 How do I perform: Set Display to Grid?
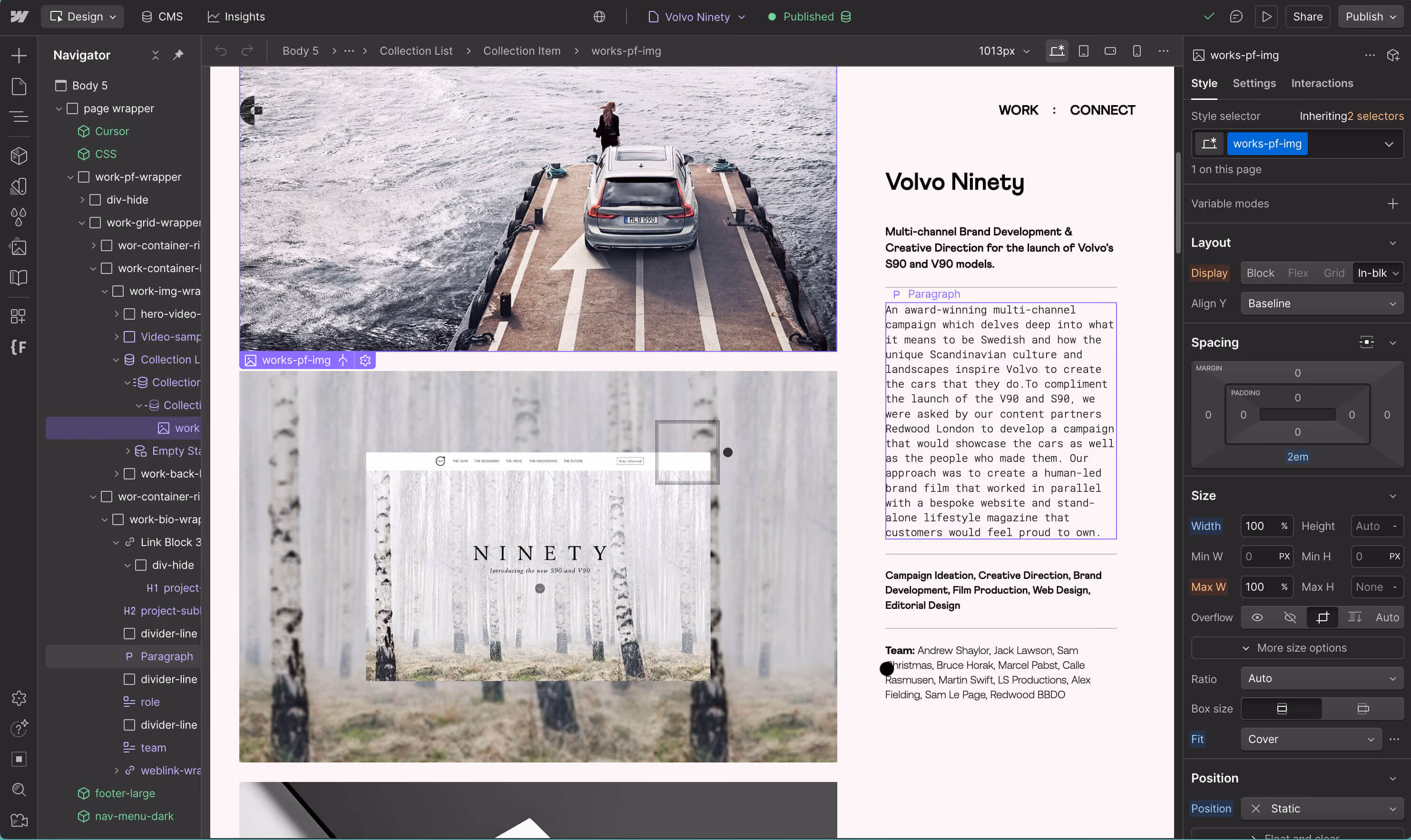[1333, 273]
